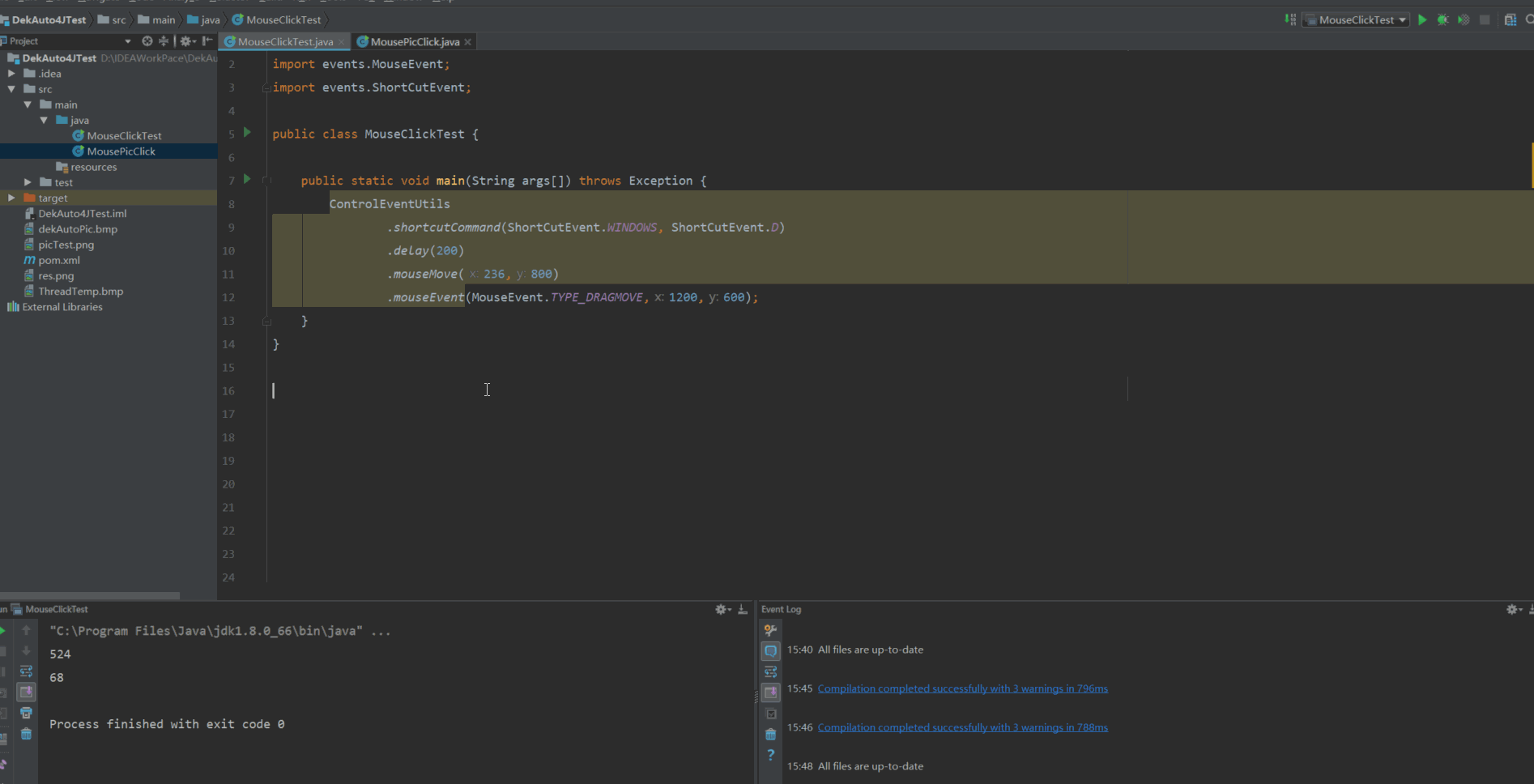Image resolution: width=1534 pixels, height=784 pixels.
Task: Click the Run panel hide/pin icon
Action: coord(743,609)
